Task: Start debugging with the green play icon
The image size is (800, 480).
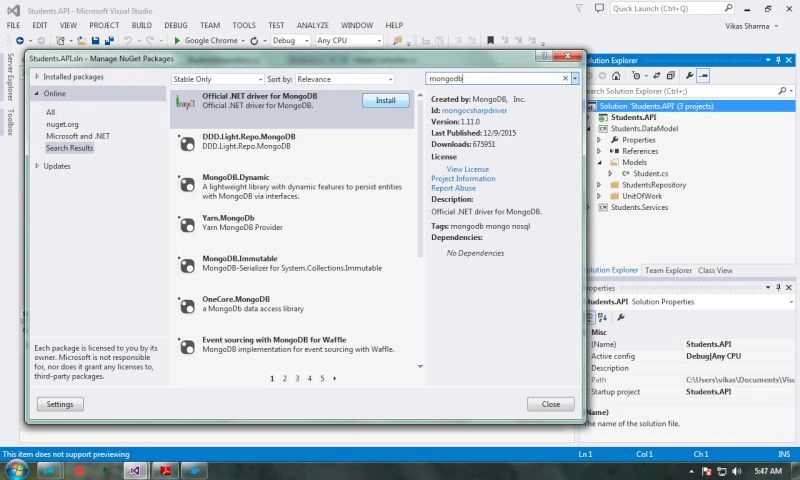Action: coord(177,40)
